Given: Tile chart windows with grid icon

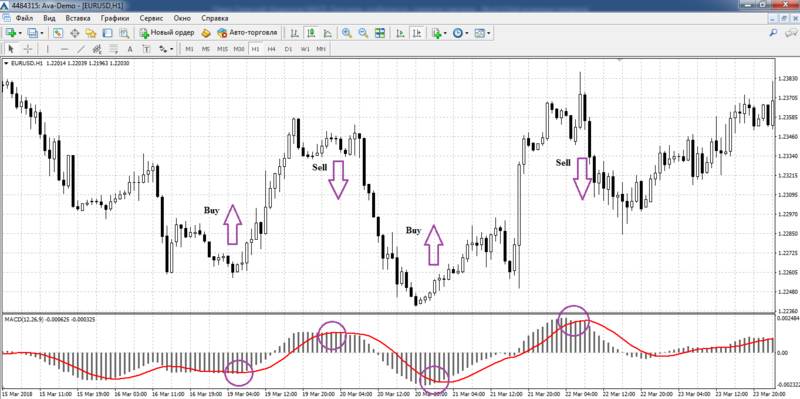Looking at the screenshot, I should pos(380,33).
